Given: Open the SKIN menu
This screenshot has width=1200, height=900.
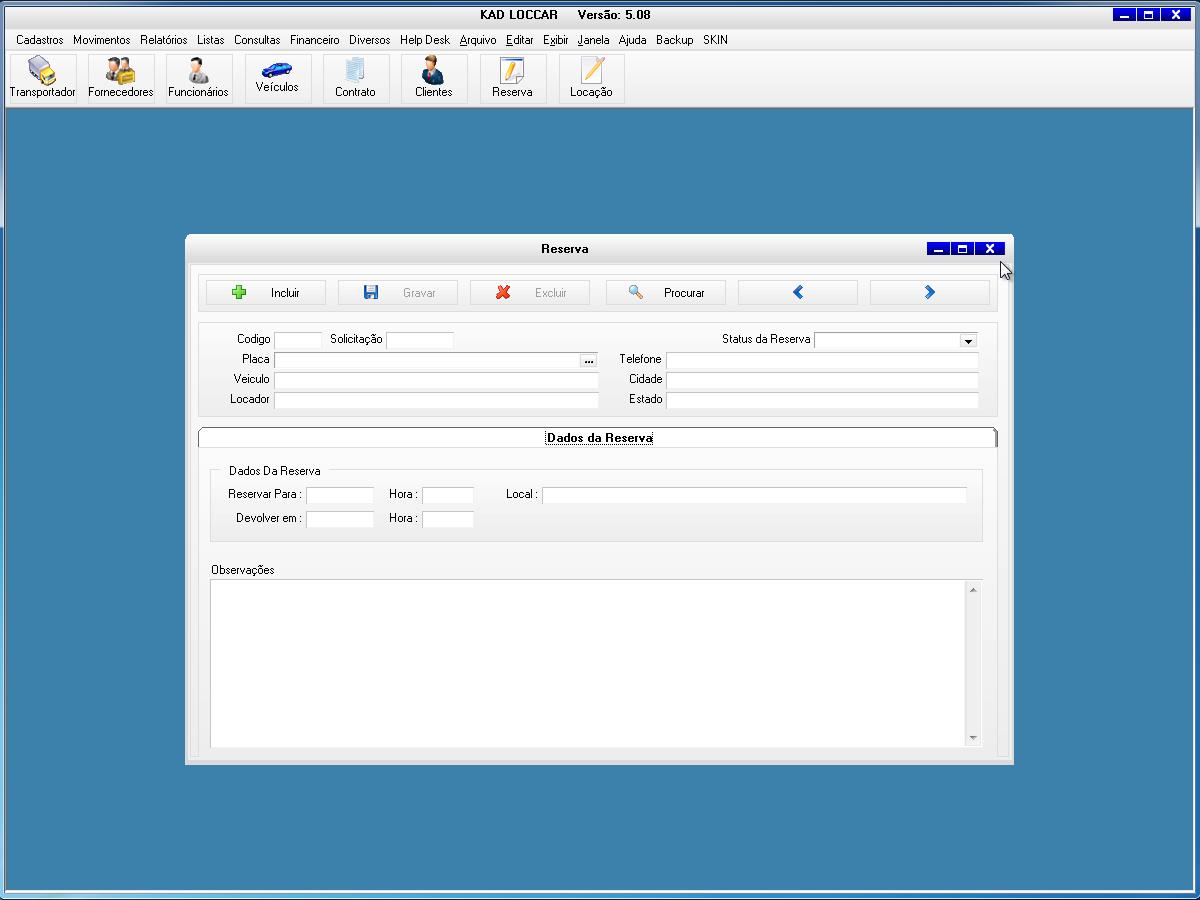Looking at the screenshot, I should [715, 40].
